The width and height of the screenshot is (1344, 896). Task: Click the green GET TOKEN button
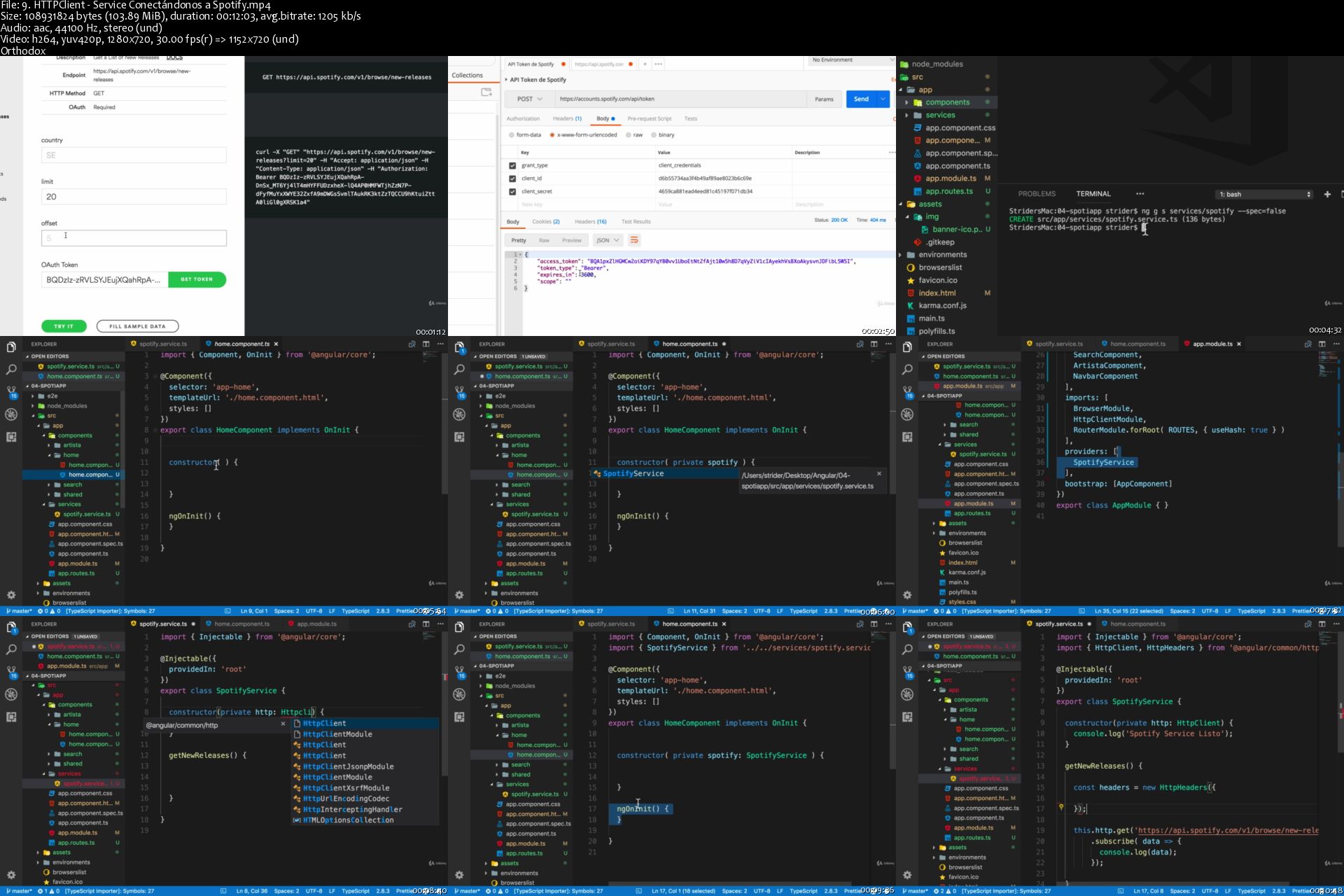point(197,279)
